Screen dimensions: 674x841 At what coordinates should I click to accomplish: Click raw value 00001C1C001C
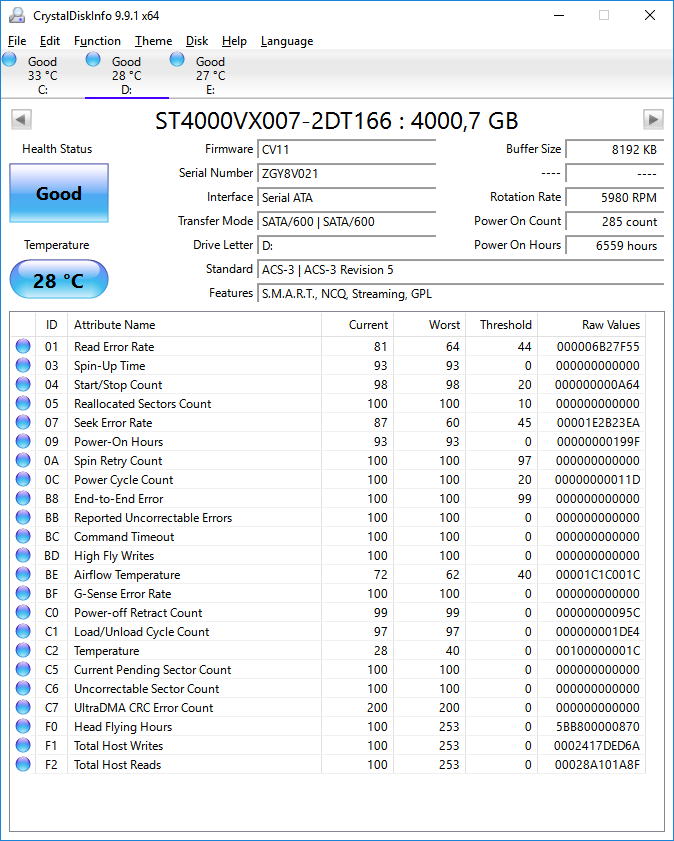[598, 575]
